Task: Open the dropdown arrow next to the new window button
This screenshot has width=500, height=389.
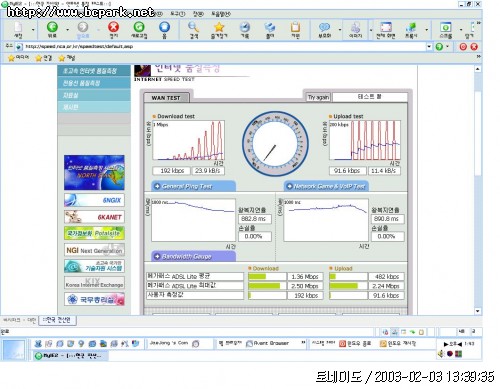Action: pos(33,30)
